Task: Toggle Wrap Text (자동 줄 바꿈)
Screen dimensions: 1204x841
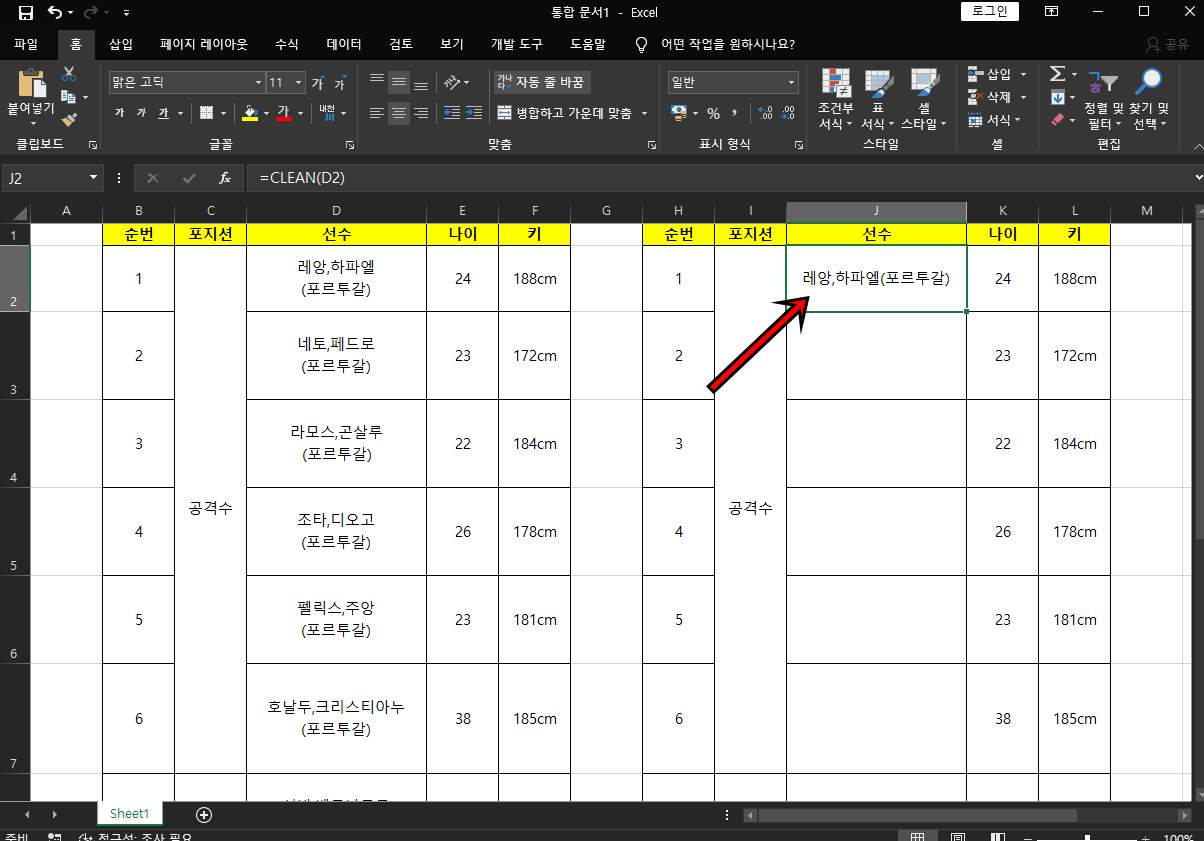Action: click(540, 83)
